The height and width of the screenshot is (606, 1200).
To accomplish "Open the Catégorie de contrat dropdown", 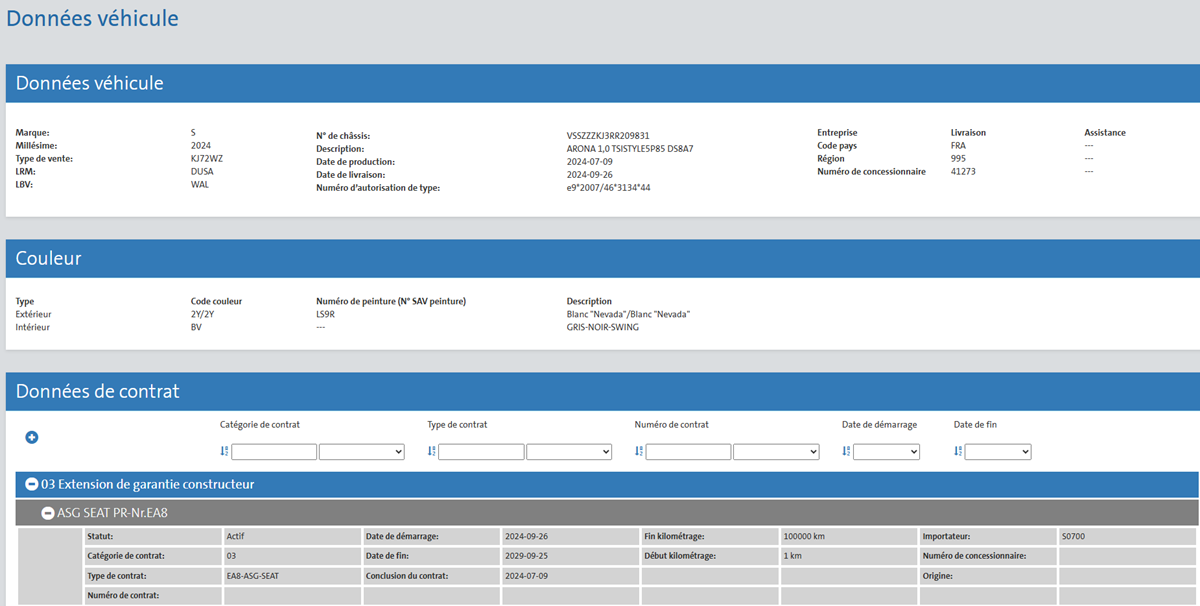I will coord(361,452).
